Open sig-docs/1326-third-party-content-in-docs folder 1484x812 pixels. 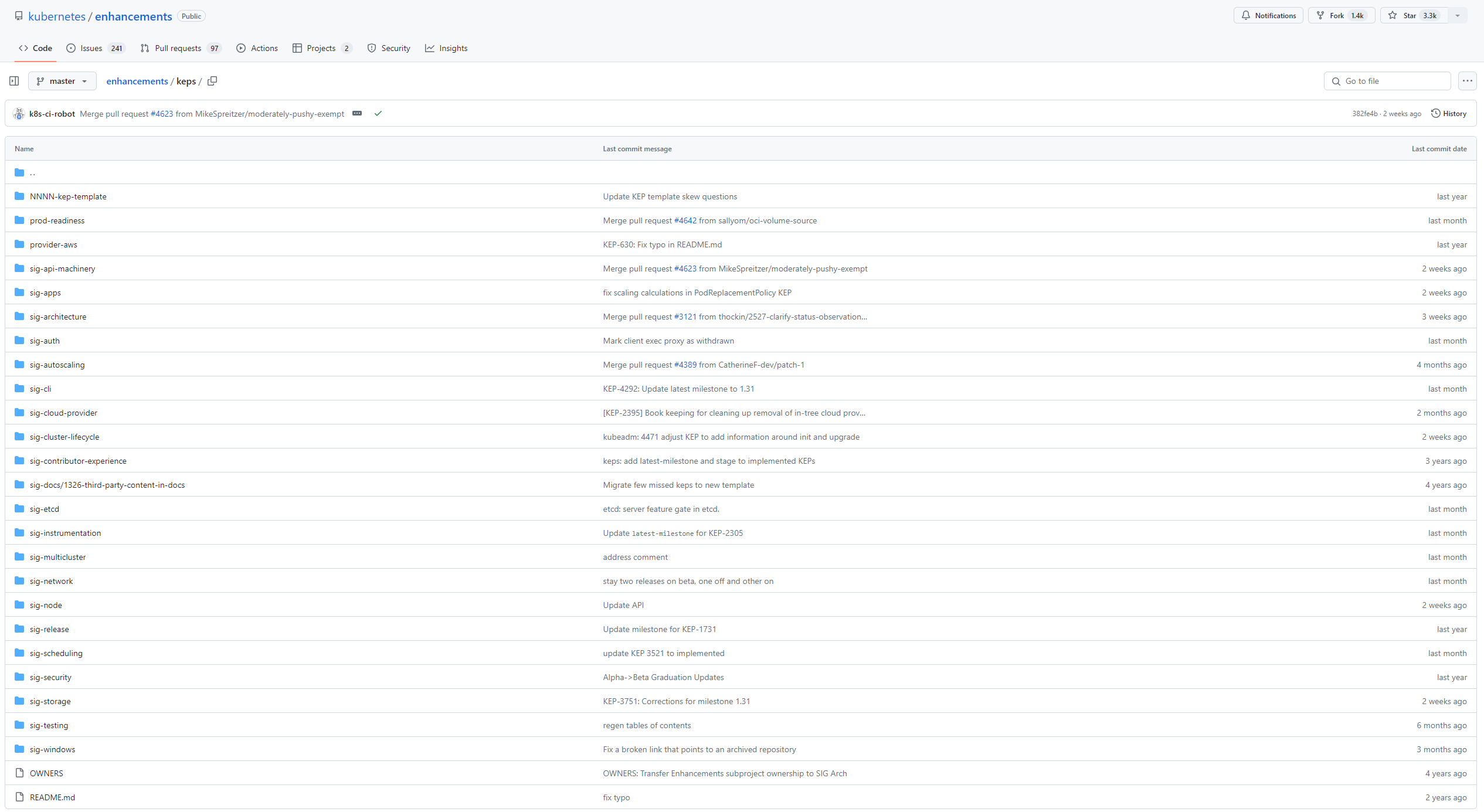(107, 485)
